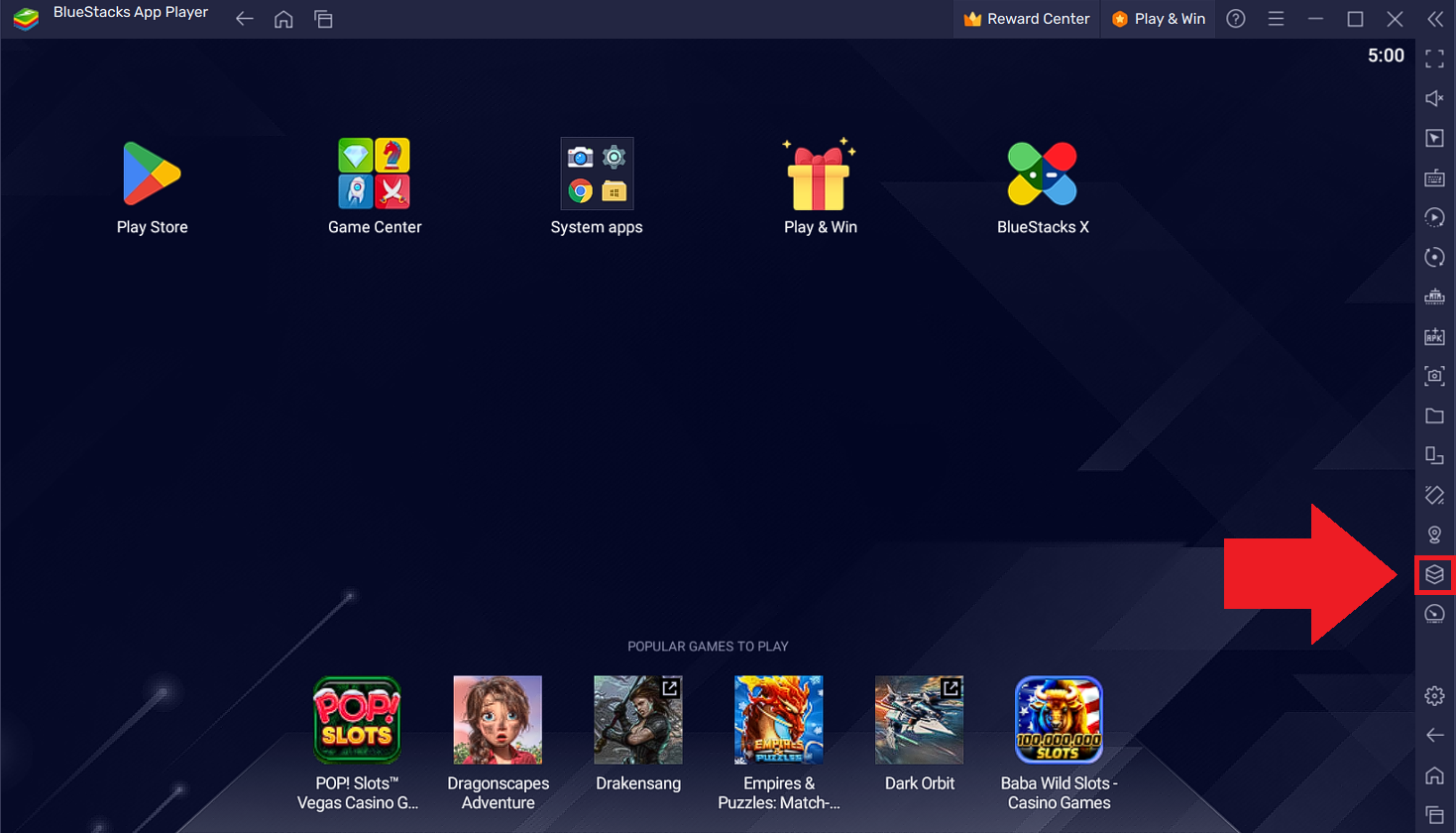1456x833 pixels.
Task: Open the Multi-instance Manager stacked layers icon
Action: click(x=1434, y=574)
